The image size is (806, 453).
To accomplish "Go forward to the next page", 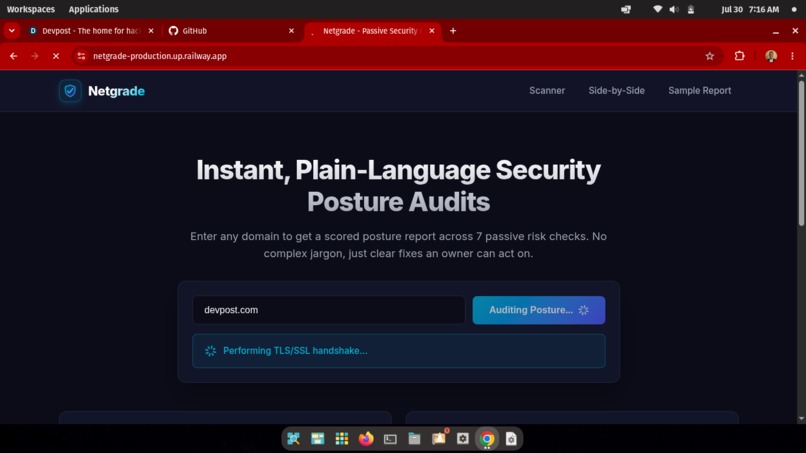I will 34,56.
